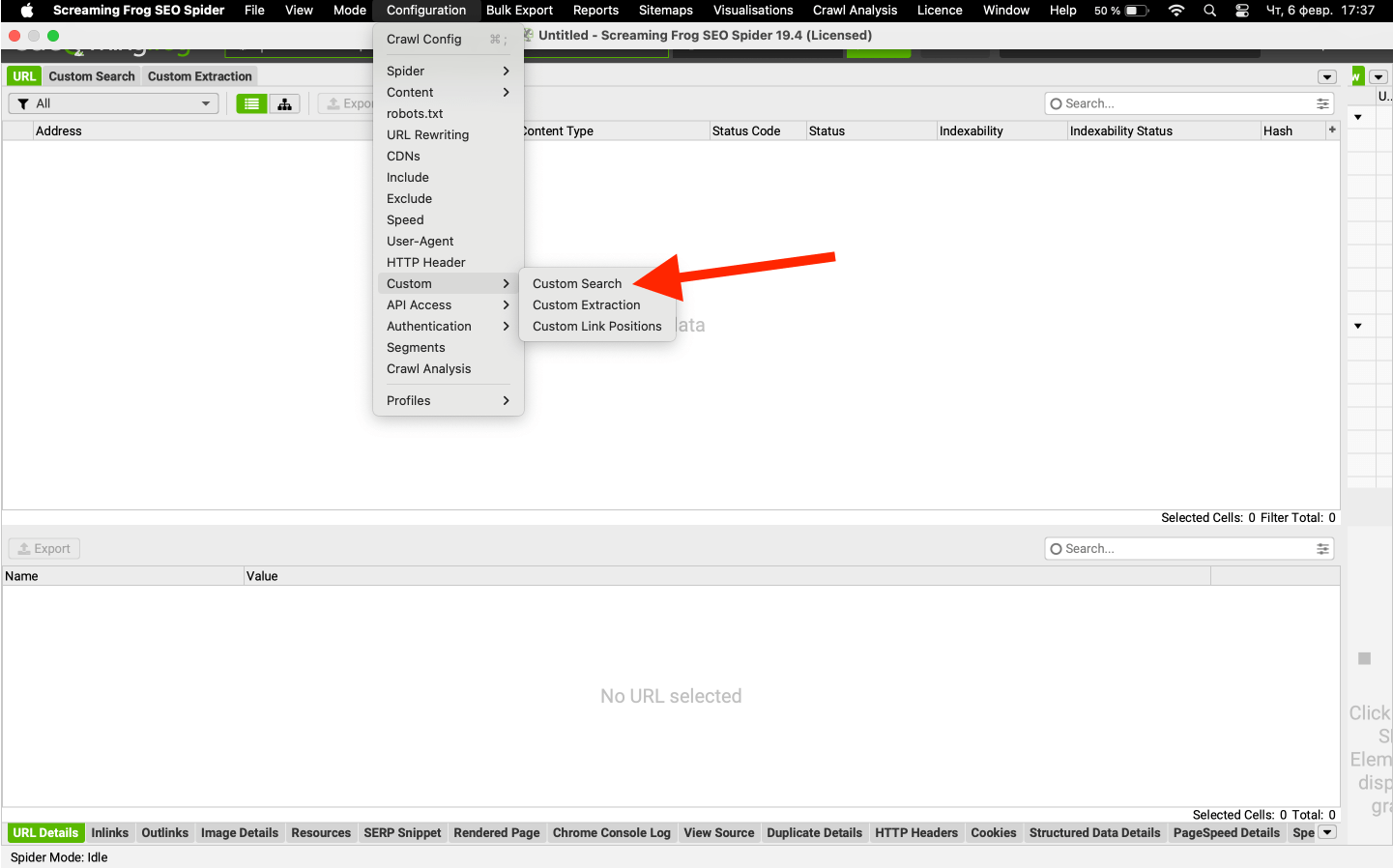1393x868 pixels.
Task: Switch to the Custom Search tab
Action: pos(92,76)
